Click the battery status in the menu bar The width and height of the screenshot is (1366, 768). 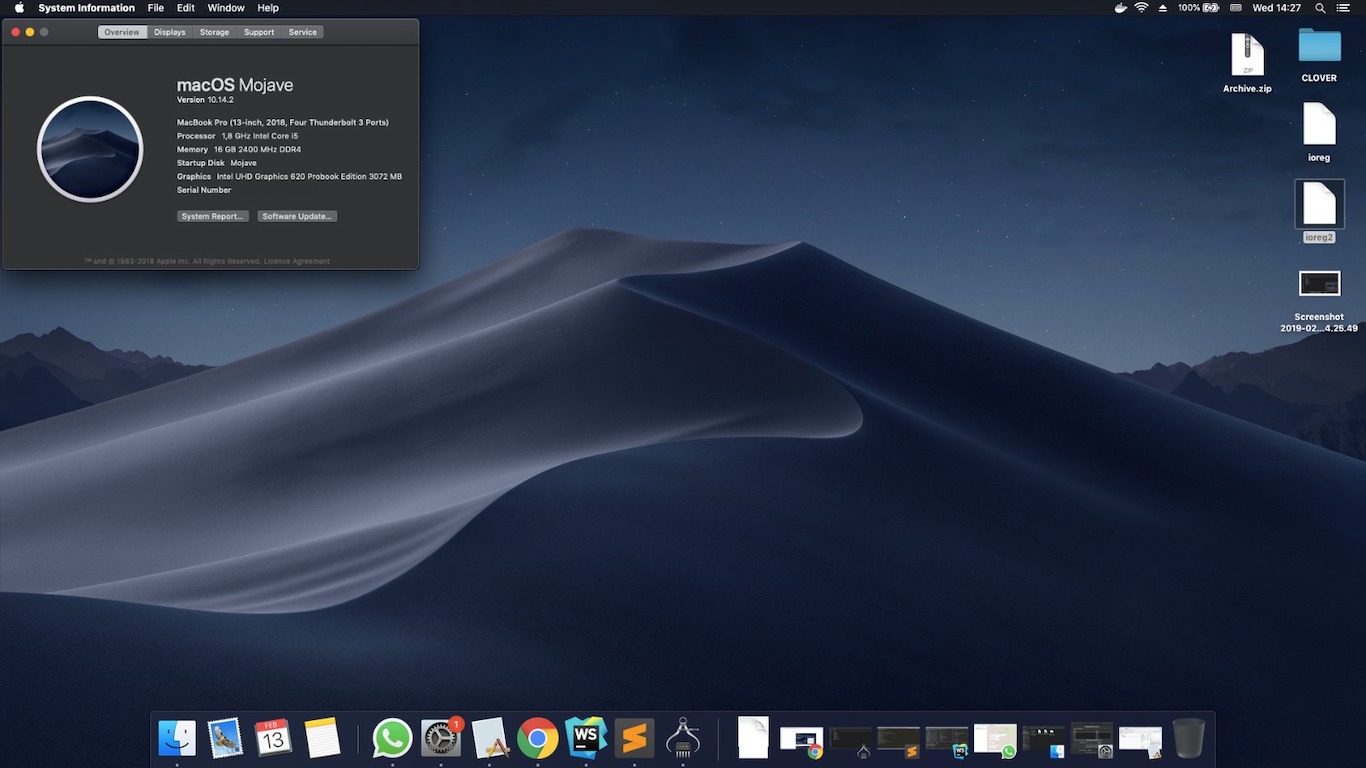(x=1199, y=8)
